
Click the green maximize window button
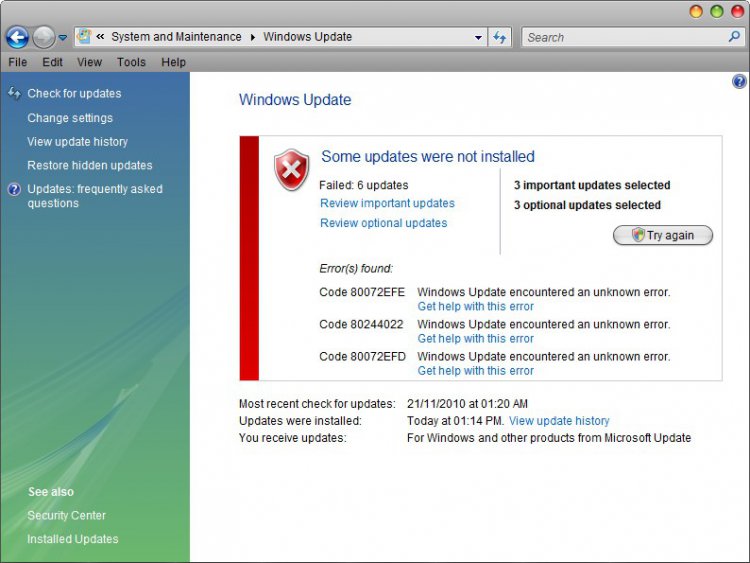pyautogui.click(x=717, y=11)
